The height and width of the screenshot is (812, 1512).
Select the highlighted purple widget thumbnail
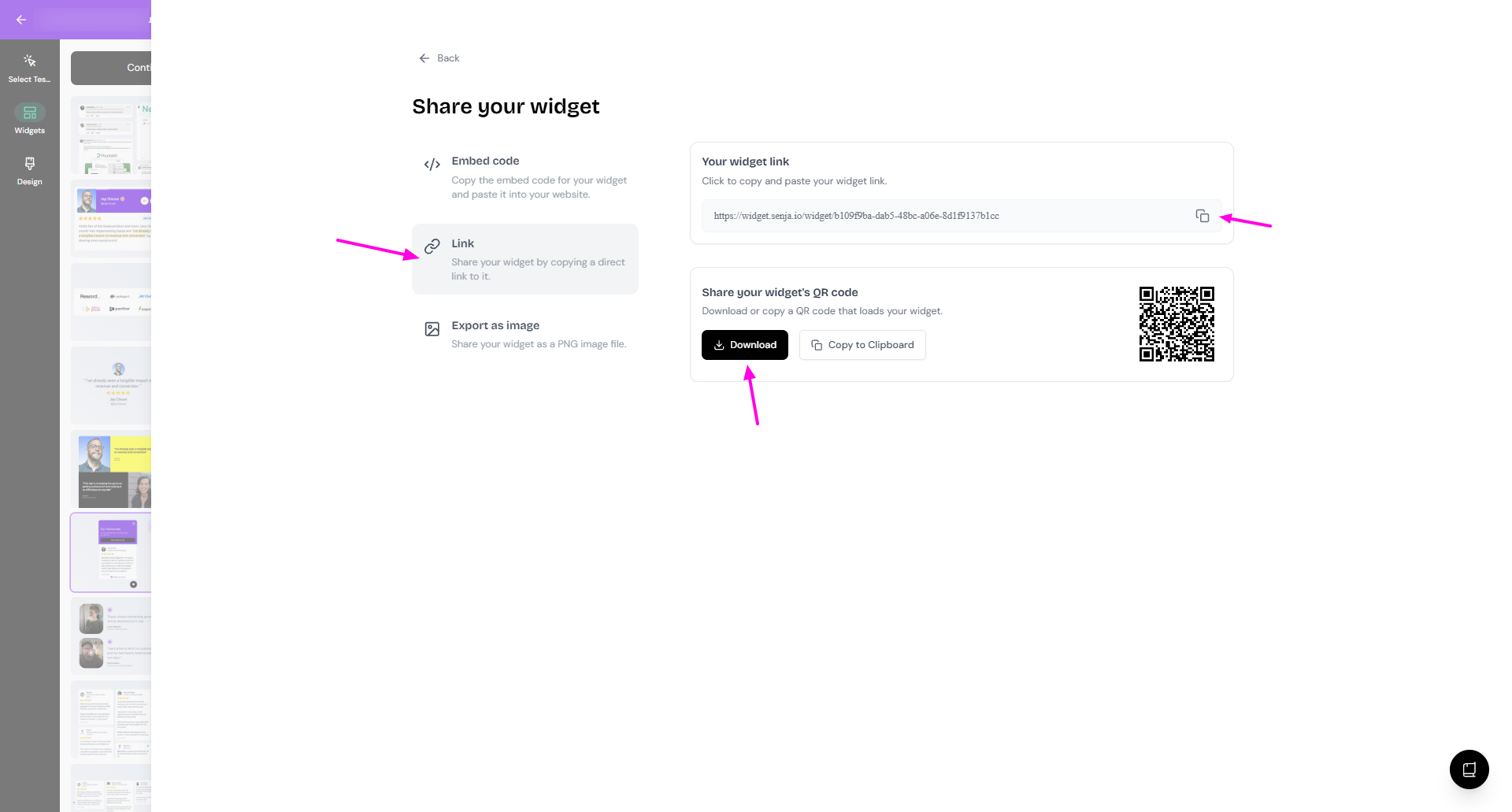(111, 552)
